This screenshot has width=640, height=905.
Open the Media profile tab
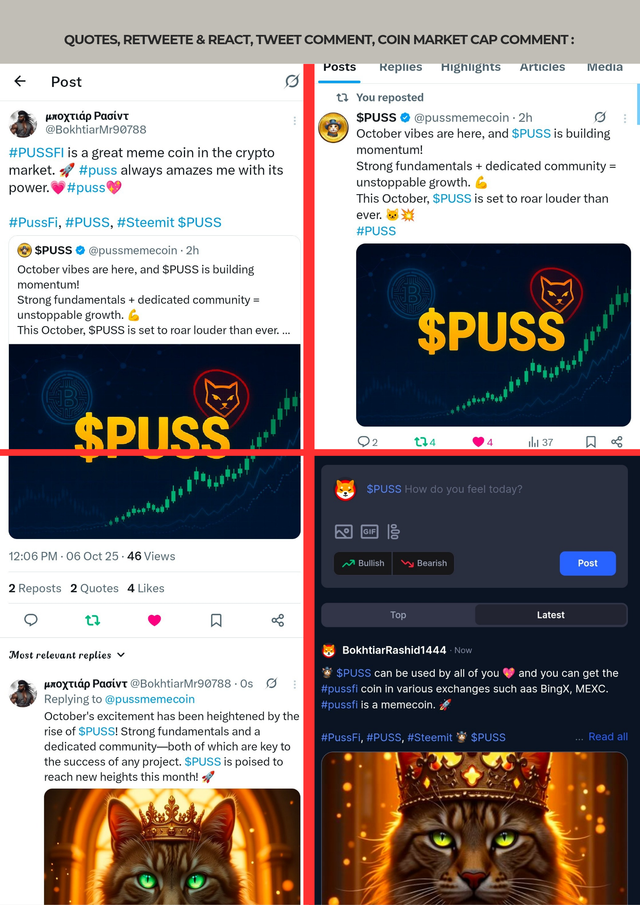coord(604,67)
